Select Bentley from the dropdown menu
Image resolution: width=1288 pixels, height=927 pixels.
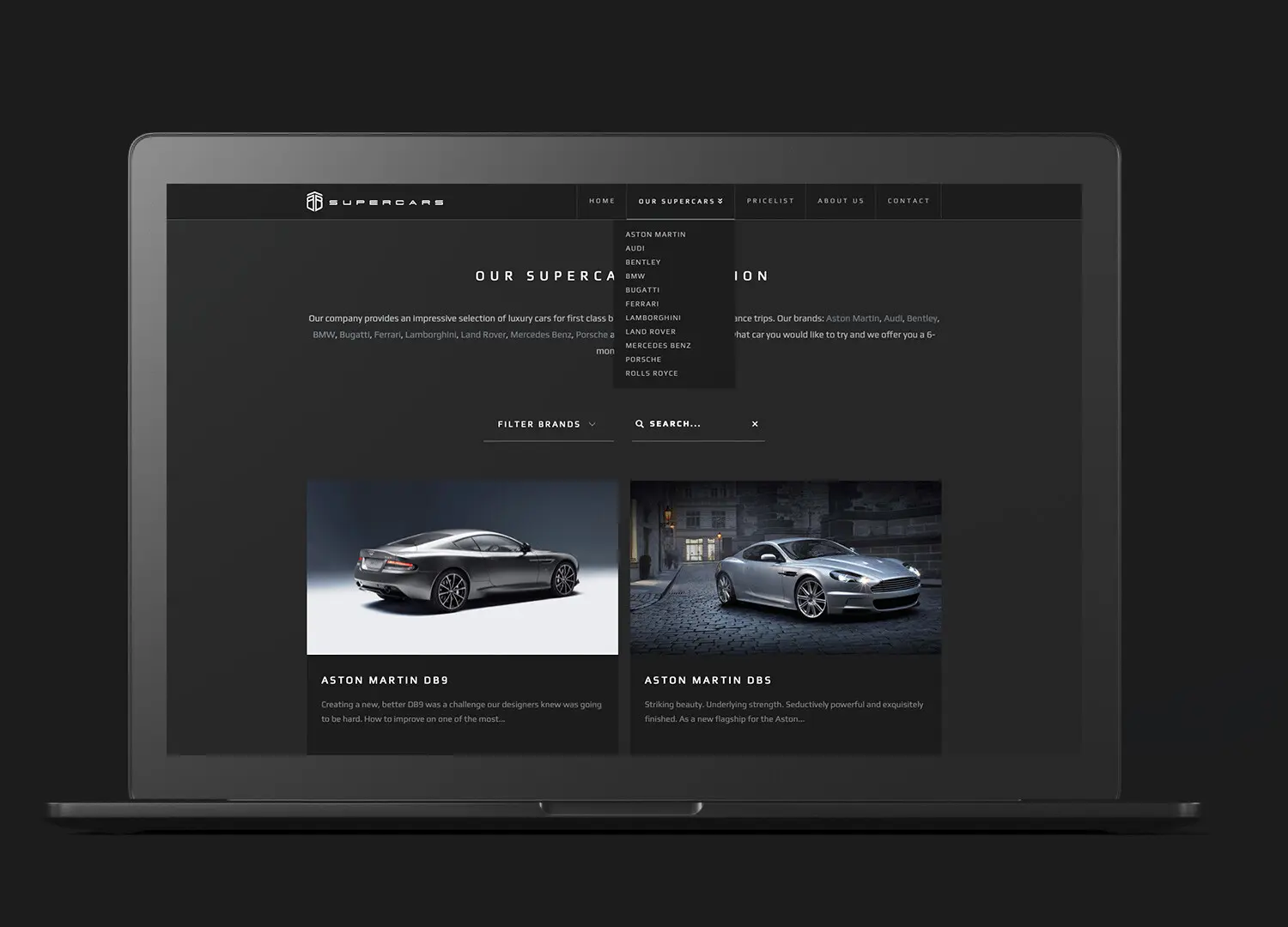coord(643,262)
